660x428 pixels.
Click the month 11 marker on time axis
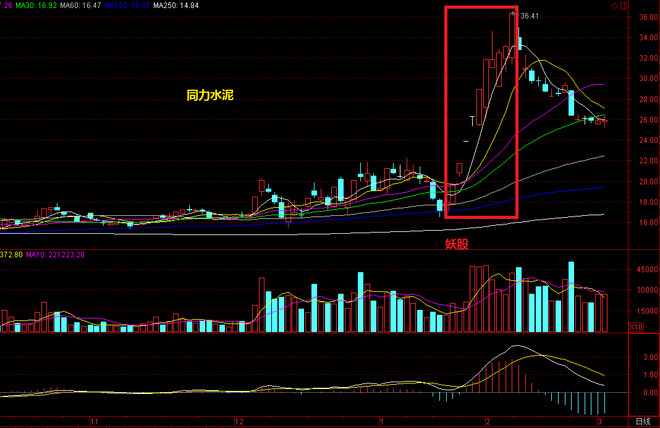click(x=94, y=421)
